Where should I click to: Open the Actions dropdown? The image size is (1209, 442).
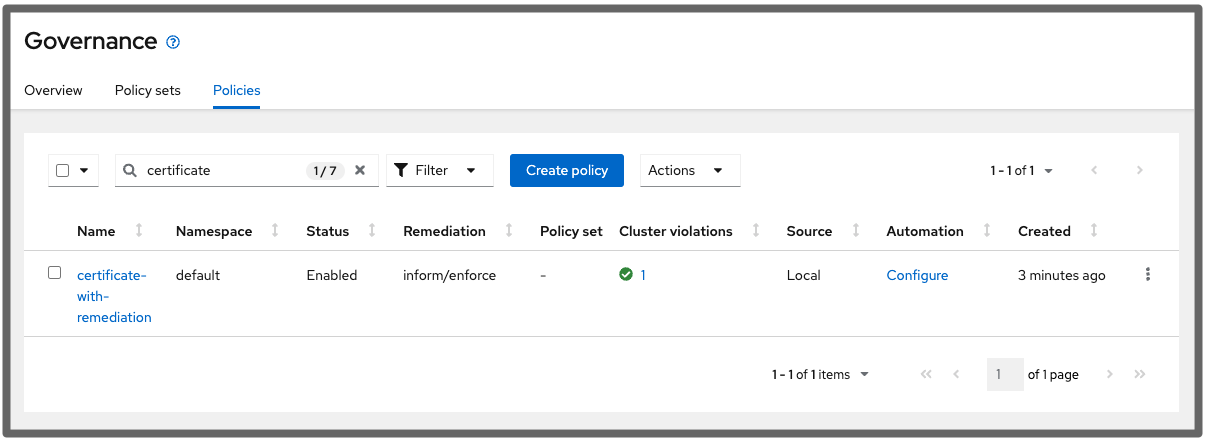[x=689, y=170]
